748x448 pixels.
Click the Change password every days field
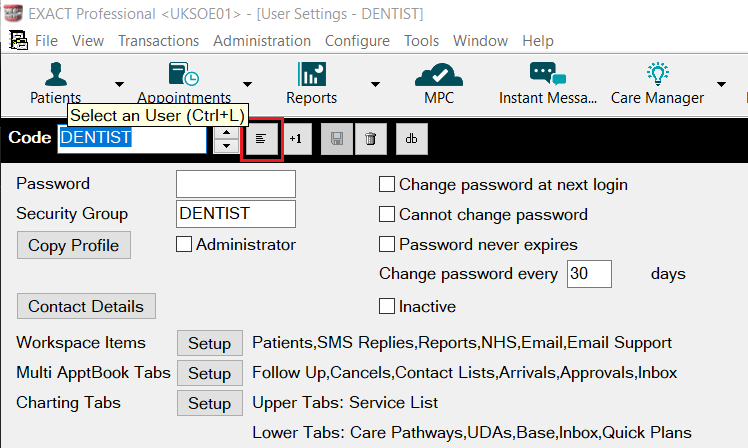tap(589, 274)
